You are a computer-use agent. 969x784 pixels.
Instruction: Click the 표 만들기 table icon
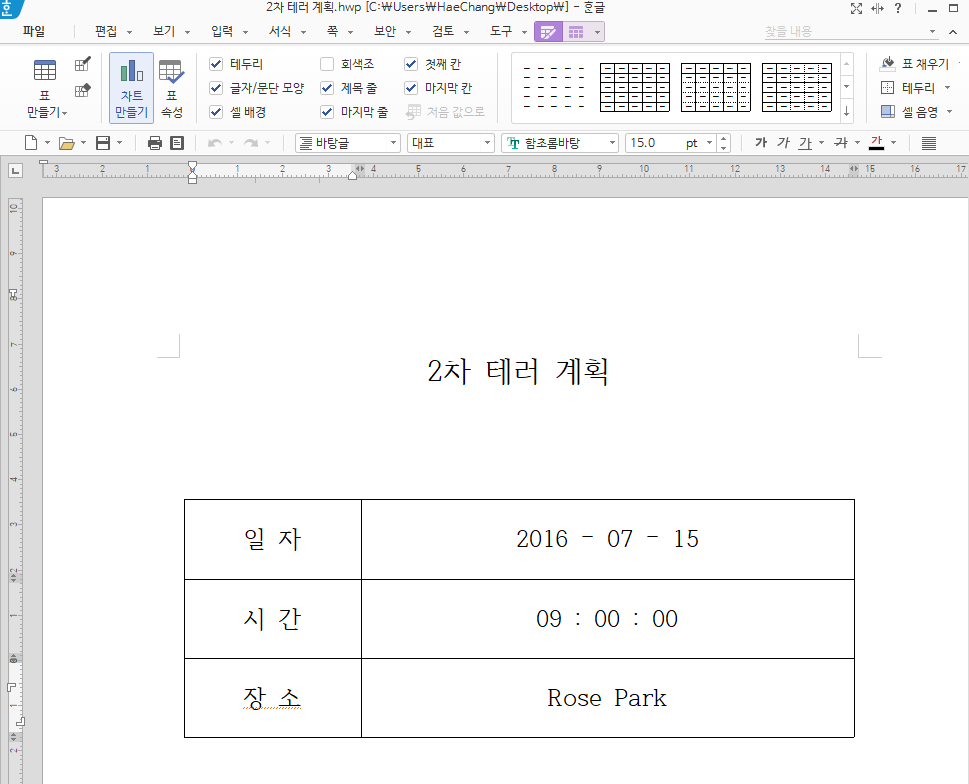[44, 70]
